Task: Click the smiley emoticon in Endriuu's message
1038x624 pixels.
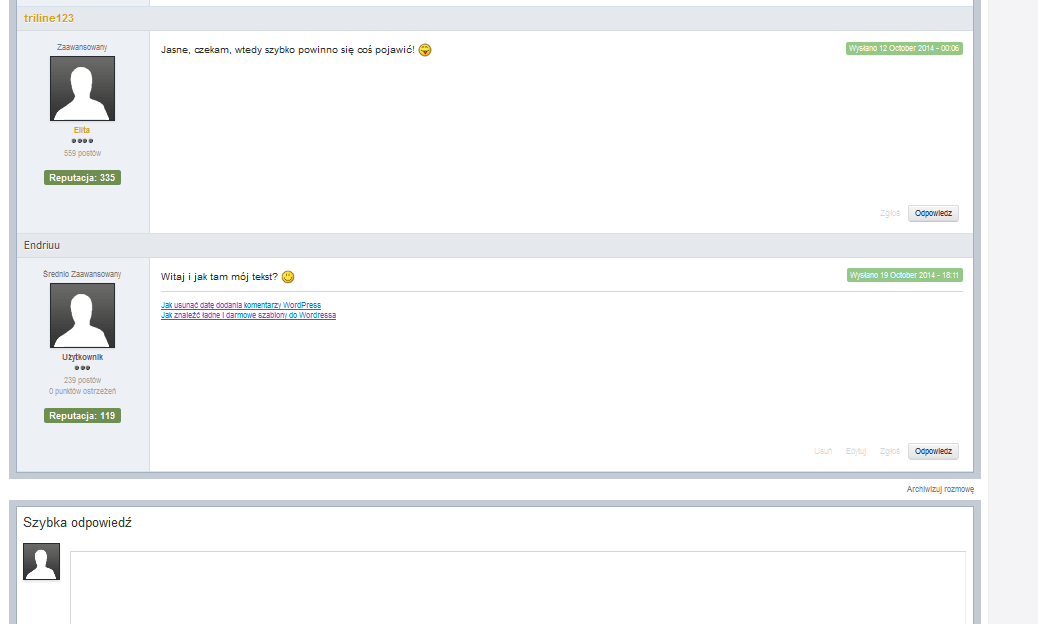Action: [288, 277]
